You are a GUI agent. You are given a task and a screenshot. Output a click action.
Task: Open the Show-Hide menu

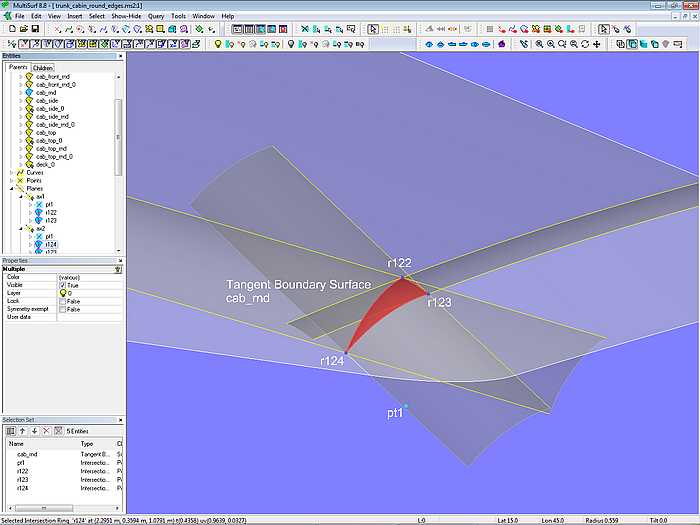tap(125, 17)
